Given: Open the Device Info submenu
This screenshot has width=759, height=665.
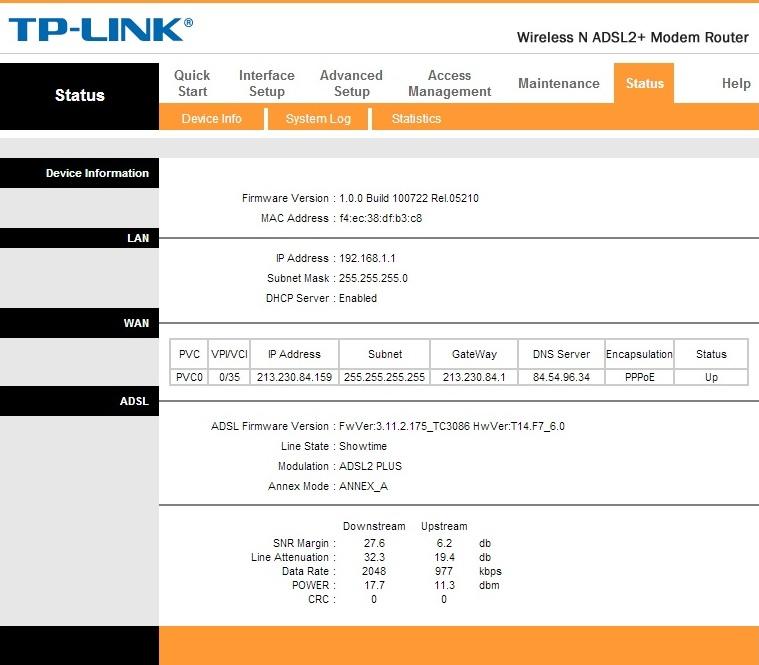Looking at the screenshot, I should coord(211,118).
